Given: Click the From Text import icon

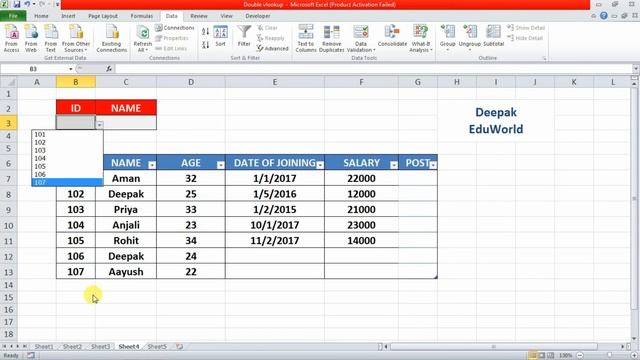Looking at the screenshot, I should 51,38.
